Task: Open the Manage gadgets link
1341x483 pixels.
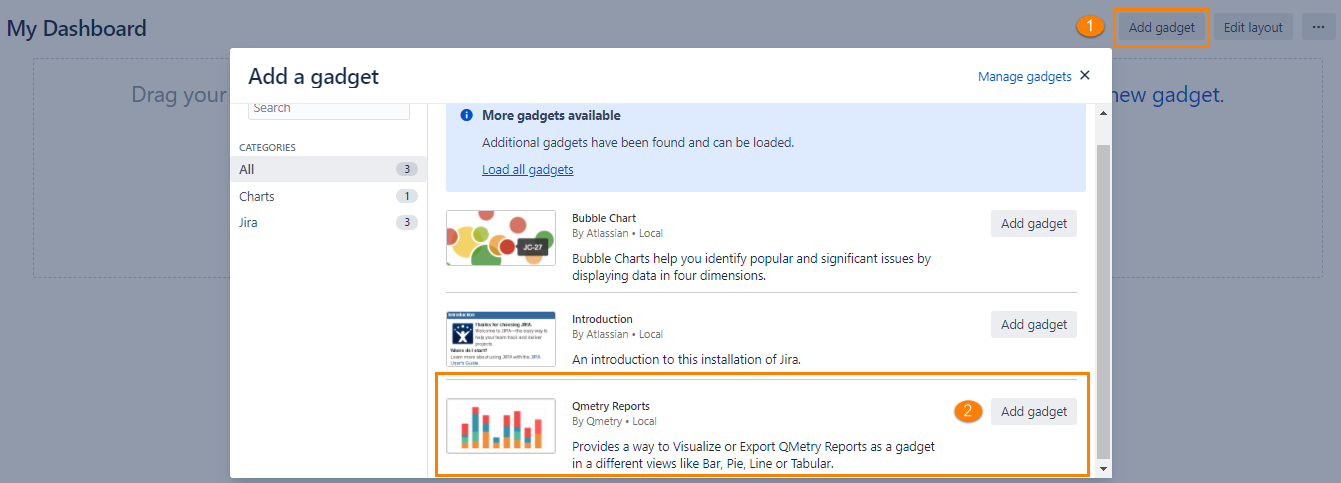Action: coord(1024,76)
